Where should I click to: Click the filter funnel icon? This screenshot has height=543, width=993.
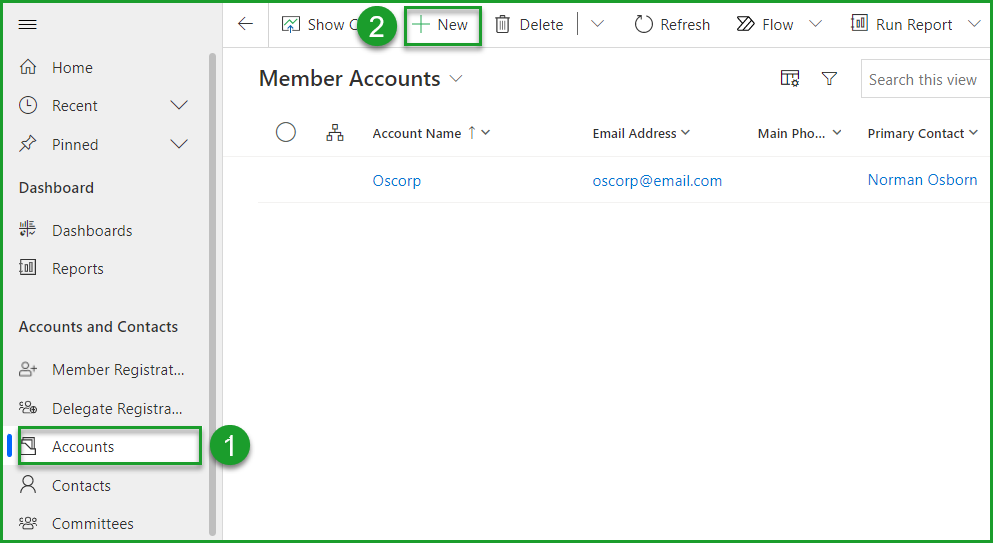click(x=829, y=79)
